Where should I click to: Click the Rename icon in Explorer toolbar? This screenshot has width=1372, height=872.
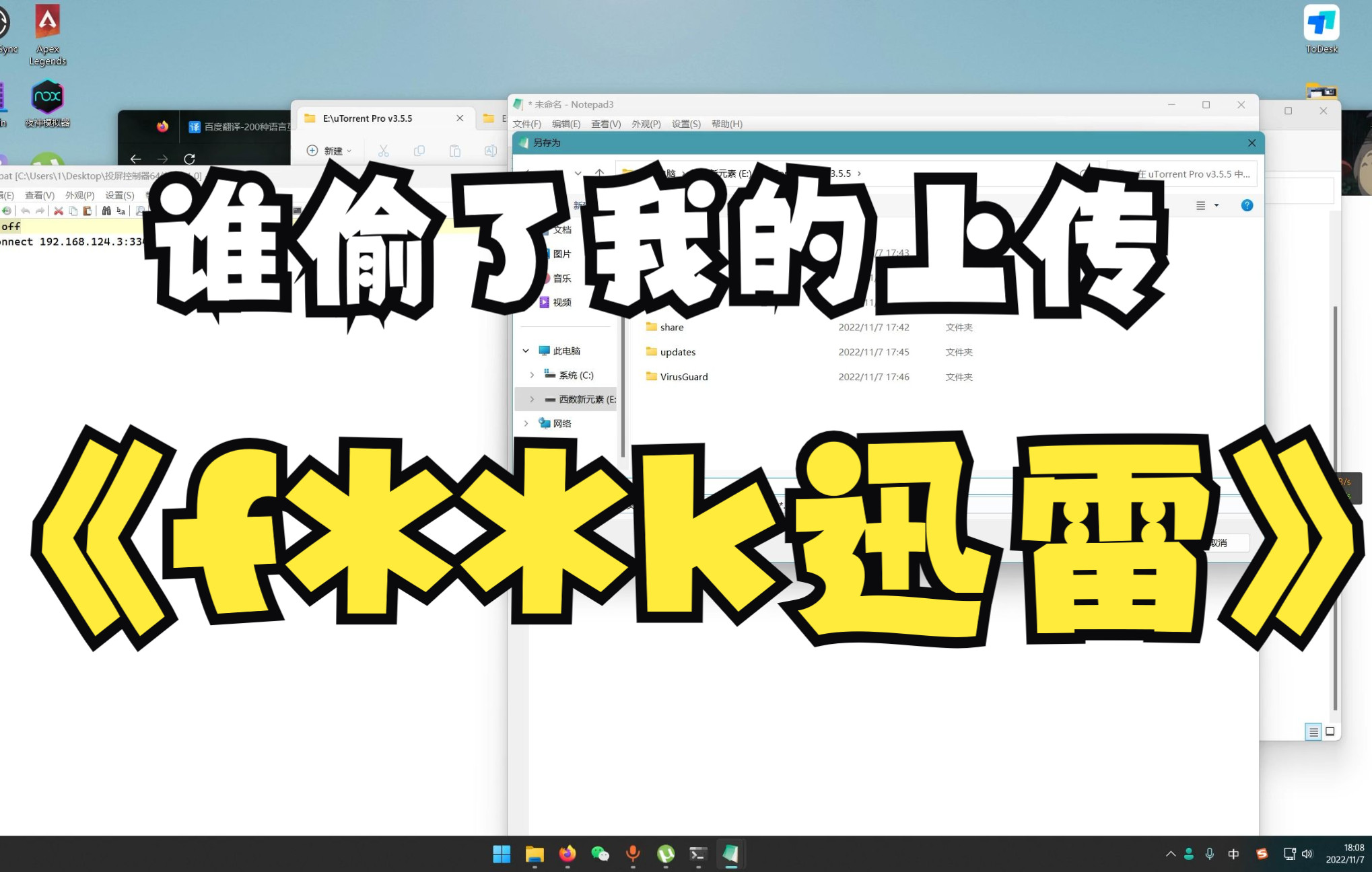[x=491, y=151]
